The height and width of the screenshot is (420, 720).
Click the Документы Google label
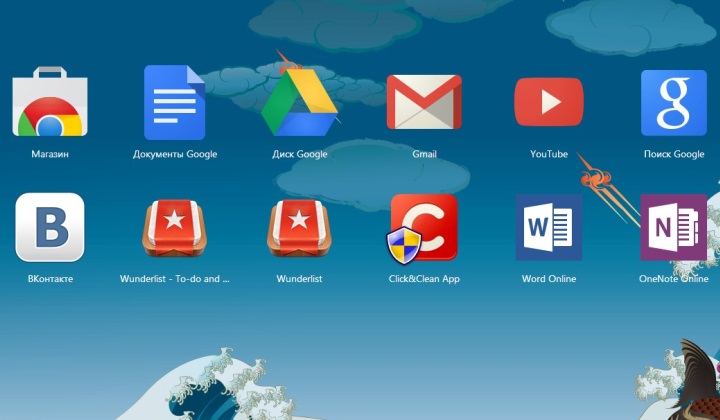174,154
